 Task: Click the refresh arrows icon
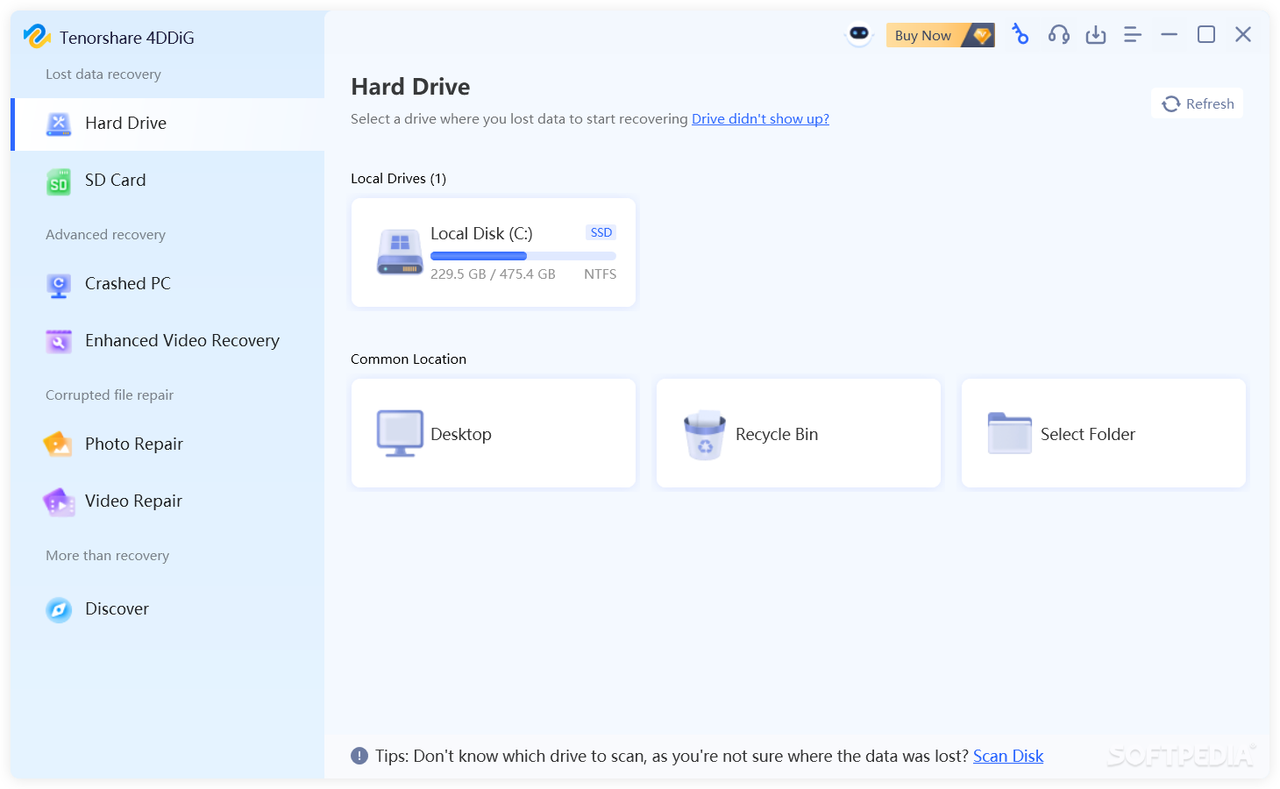1171,104
